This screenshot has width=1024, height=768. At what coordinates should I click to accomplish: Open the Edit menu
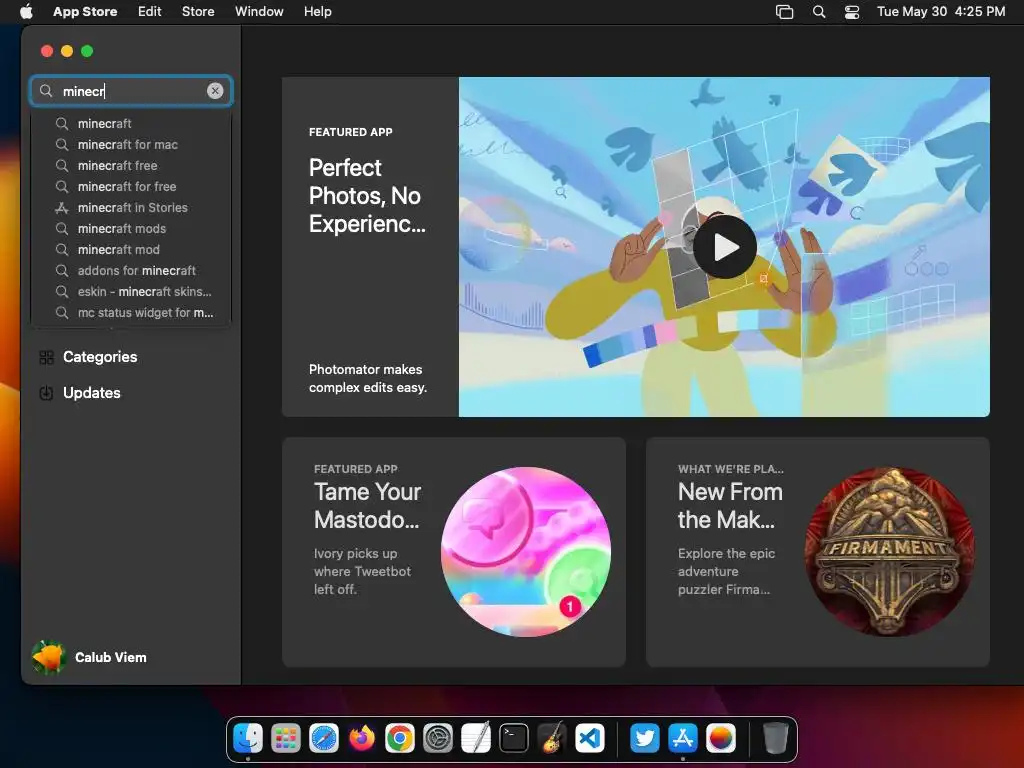pyautogui.click(x=150, y=11)
